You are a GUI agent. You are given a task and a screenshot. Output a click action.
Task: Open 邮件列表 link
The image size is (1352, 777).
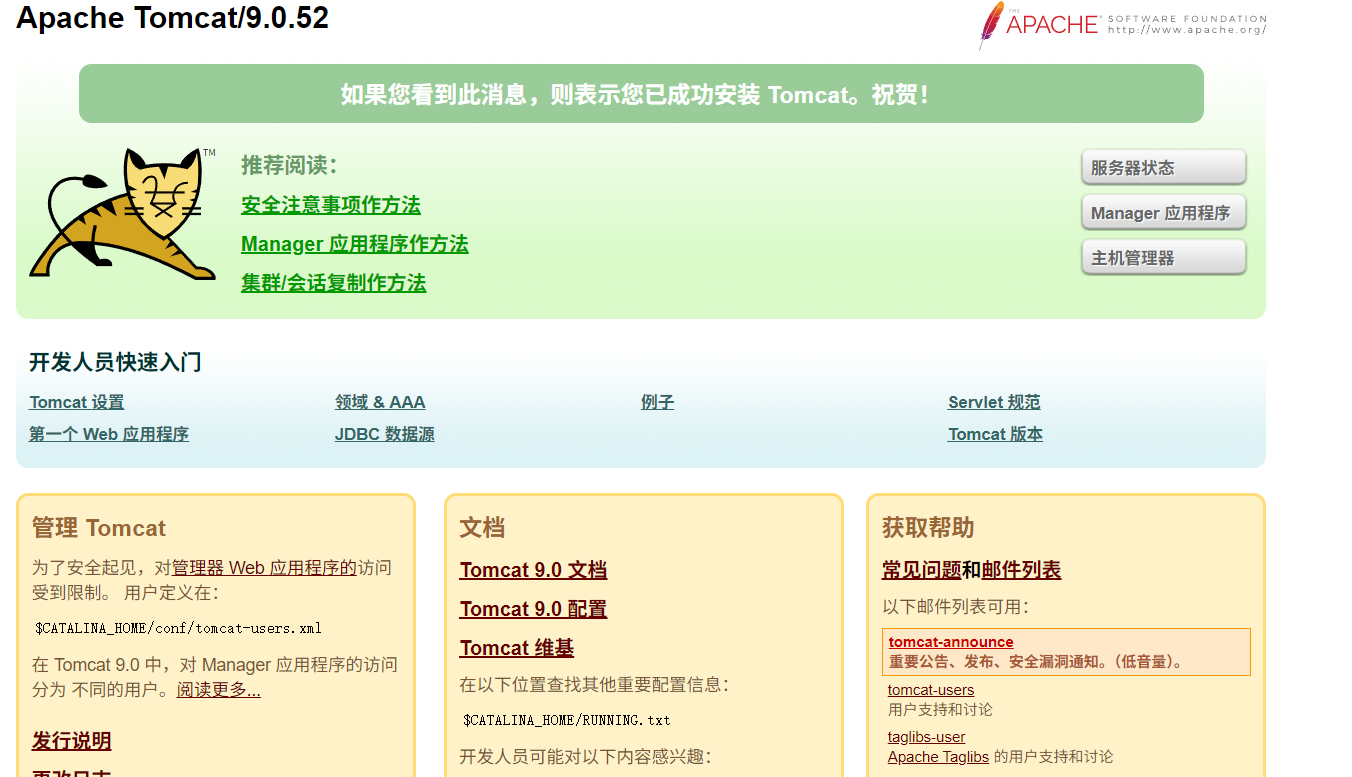[x=1021, y=570]
